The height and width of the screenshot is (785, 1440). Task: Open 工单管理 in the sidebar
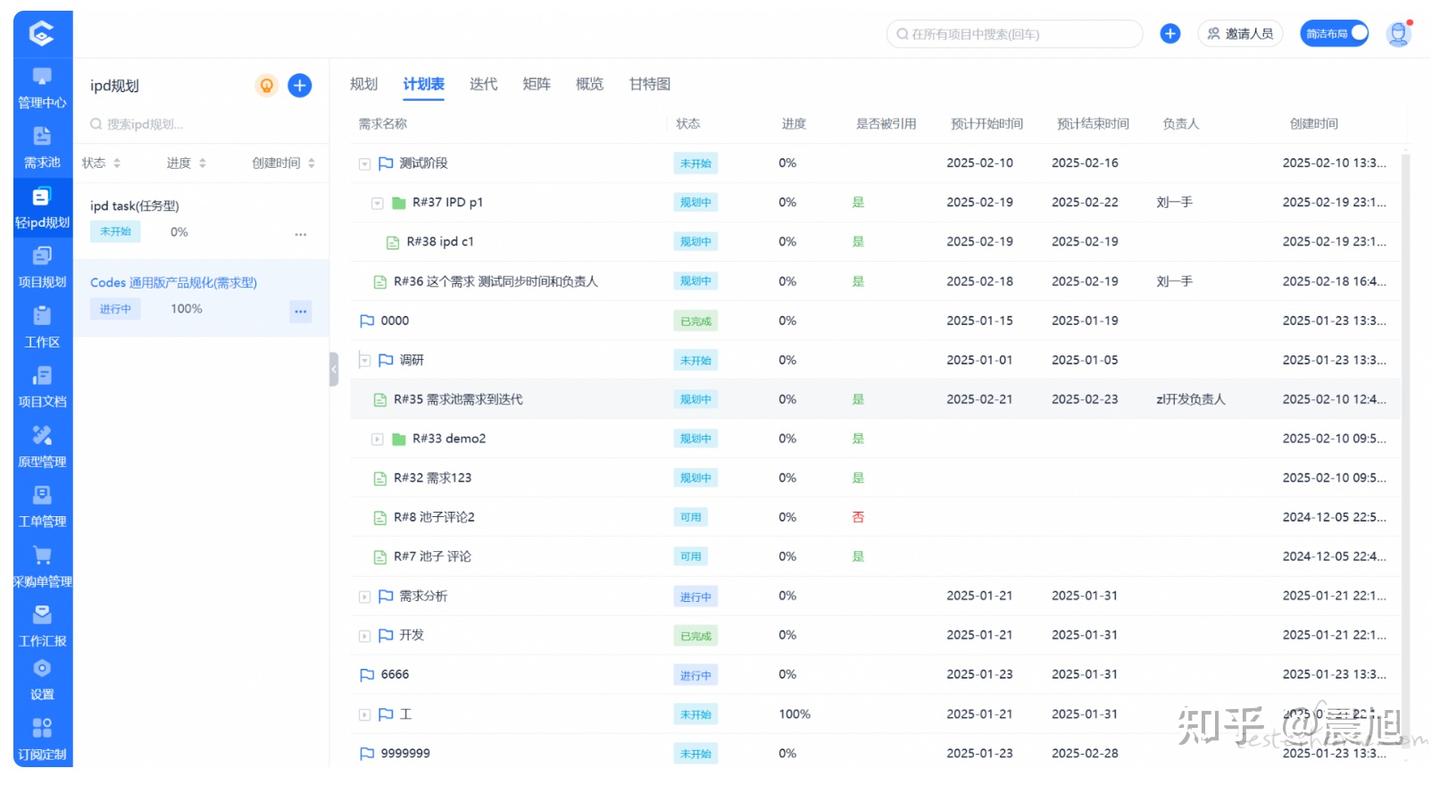tap(42, 507)
